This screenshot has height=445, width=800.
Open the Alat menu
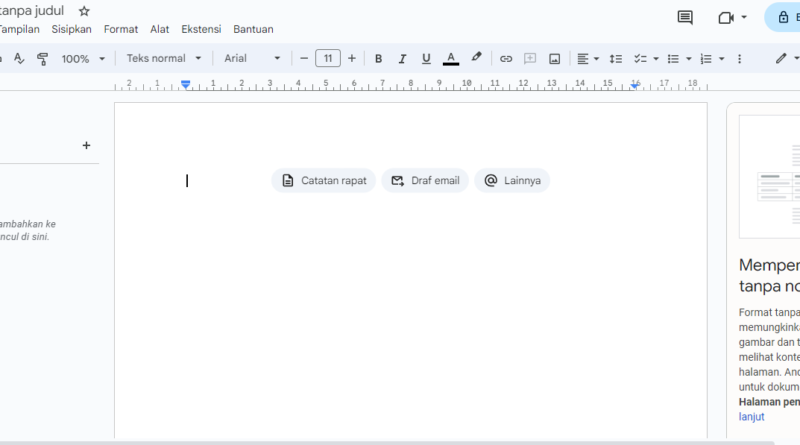159,29
